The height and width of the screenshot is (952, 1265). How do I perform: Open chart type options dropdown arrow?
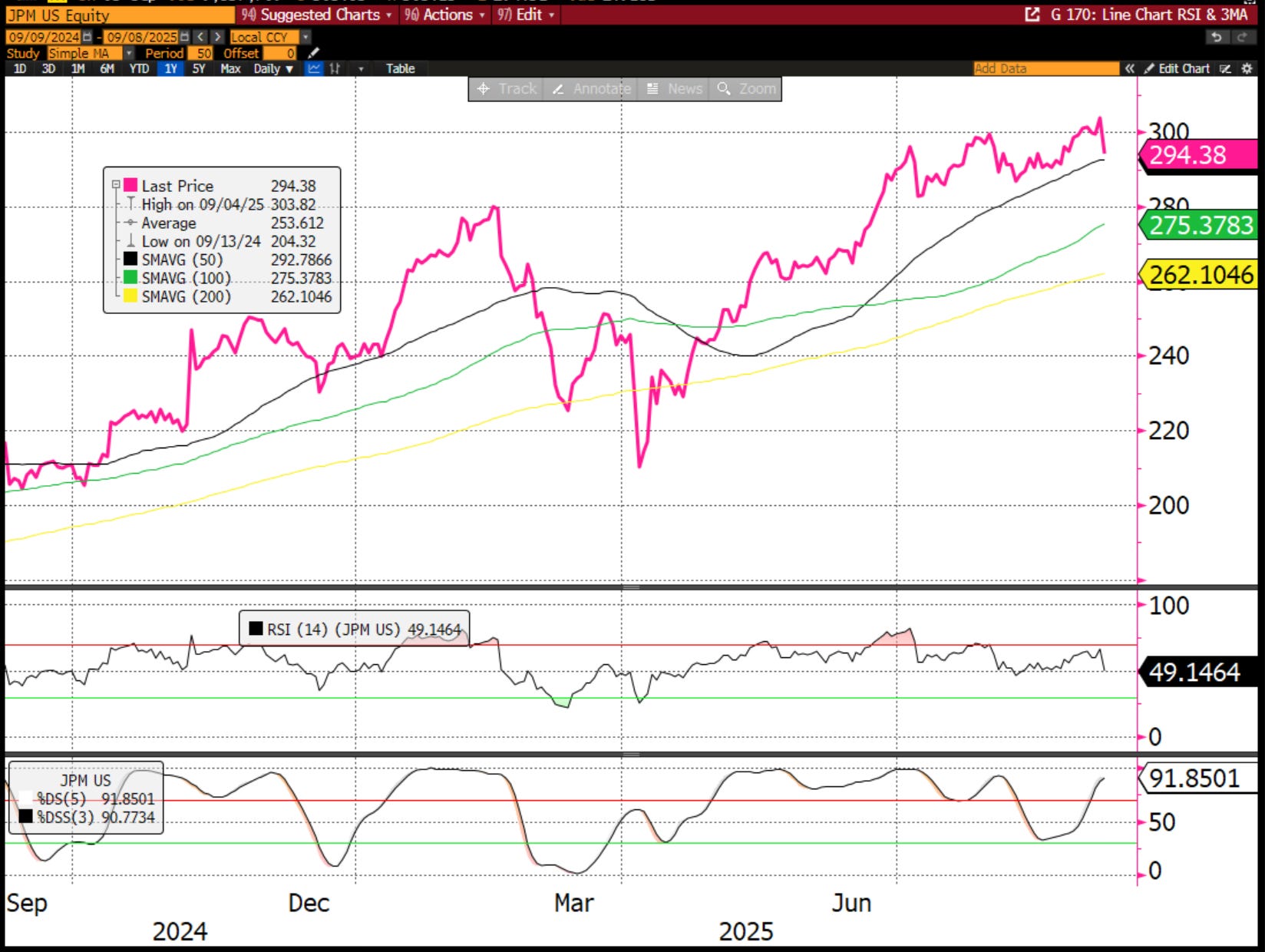(x=361, y=68)
